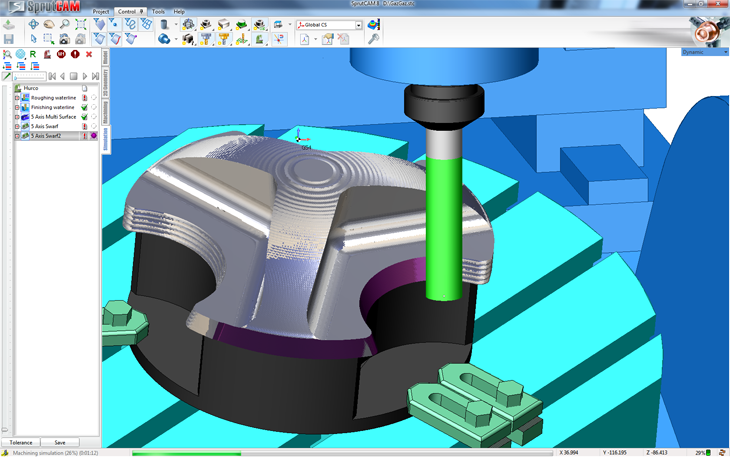Expand the 5 Axis Swarf node

coord(17,126)
